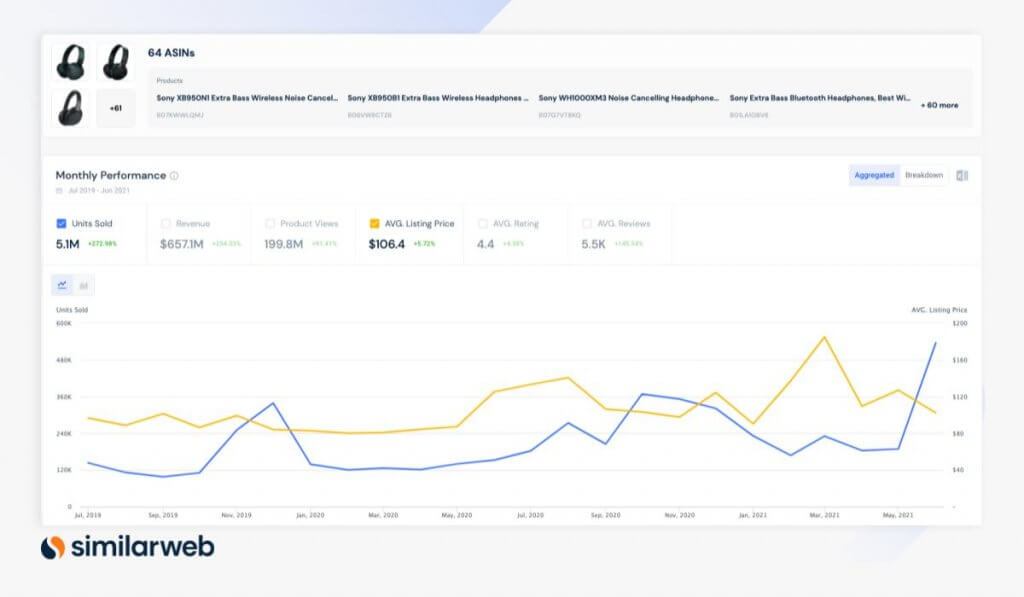This screenshot has height=597, width=1024.
Task: Enable the Product Views checkbox
Action: [270, 223]
